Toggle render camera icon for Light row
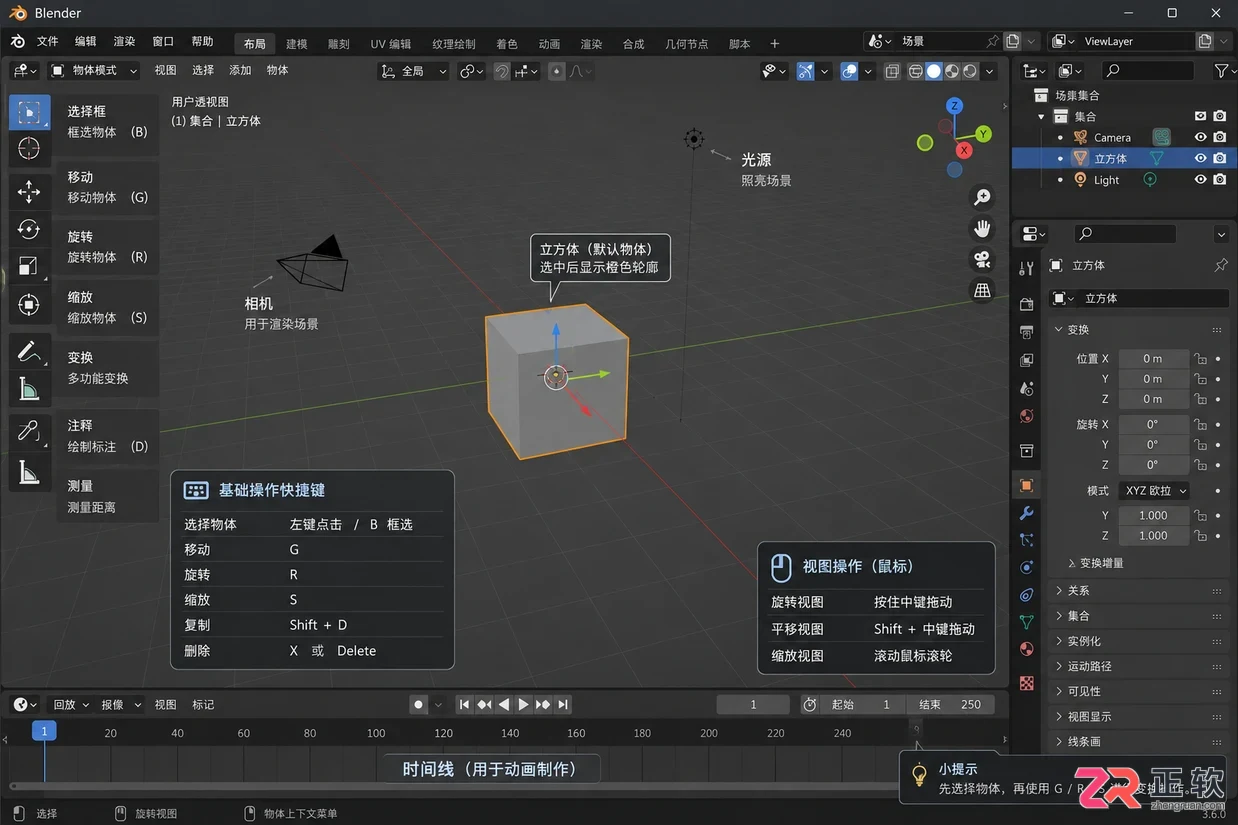The image size is (1238, 825). (1220, 180)
